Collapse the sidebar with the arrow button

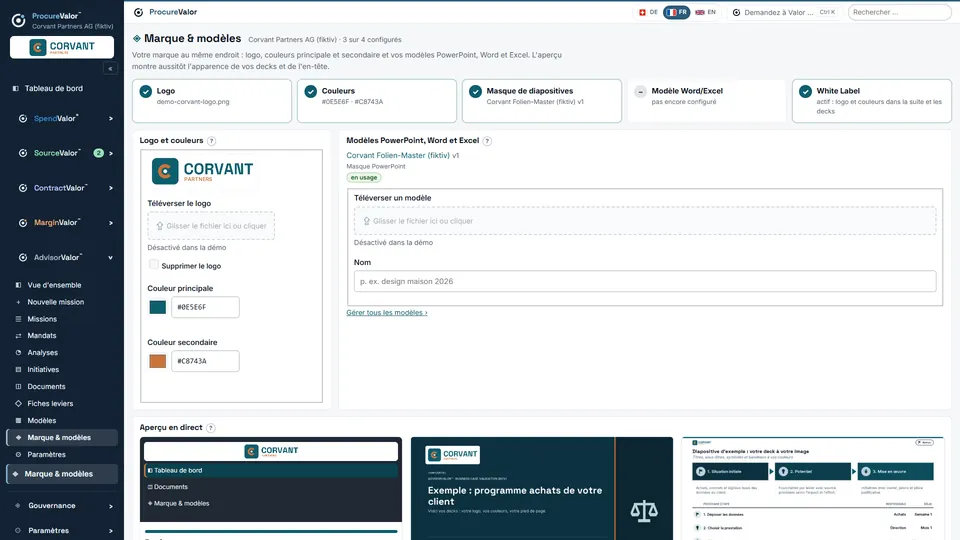point(110,69)
